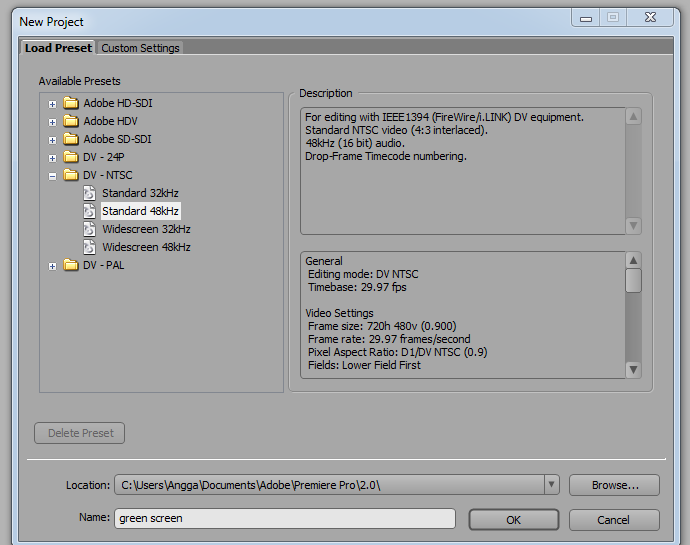Expand the Adobe SD-SDI preset group
Screen dimensions: 690x545
tap(52, 140)
